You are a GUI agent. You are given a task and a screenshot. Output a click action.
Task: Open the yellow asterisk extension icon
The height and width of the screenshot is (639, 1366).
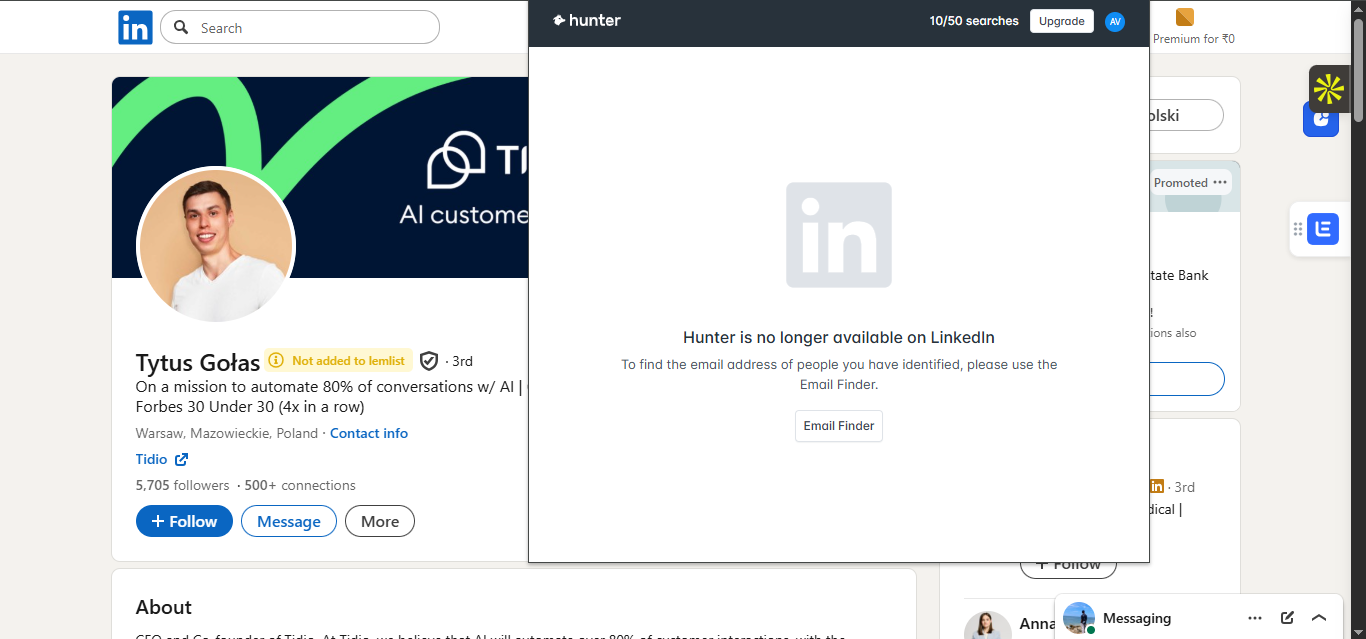1328,89
